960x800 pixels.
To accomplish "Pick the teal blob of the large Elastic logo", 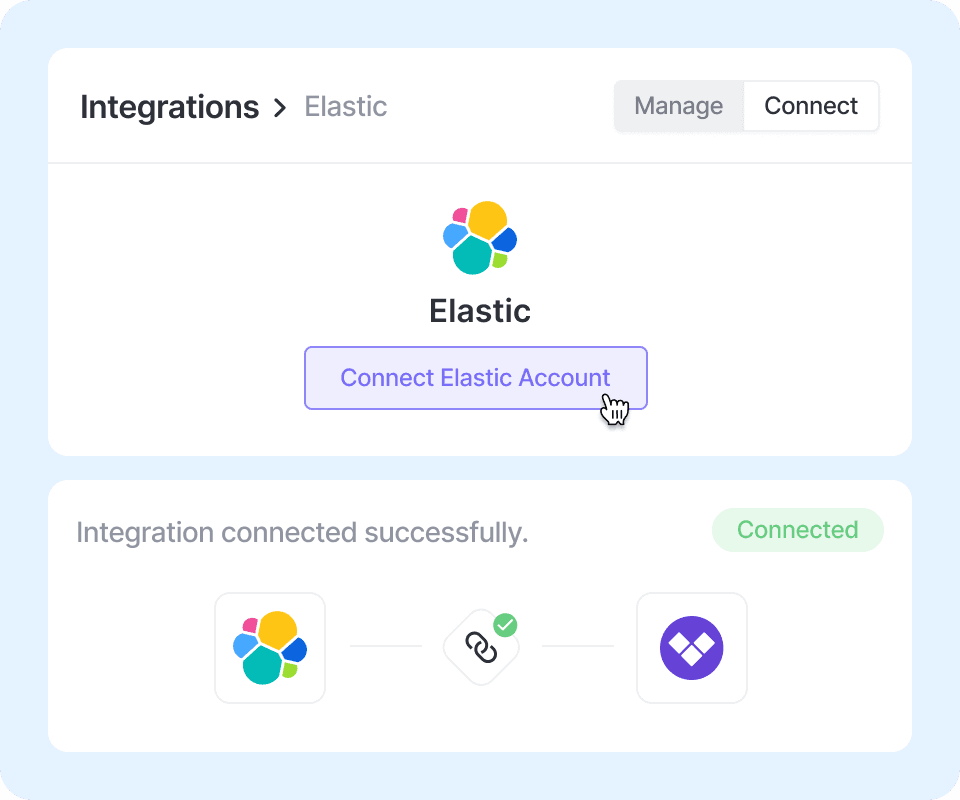I will click(472, 256).
